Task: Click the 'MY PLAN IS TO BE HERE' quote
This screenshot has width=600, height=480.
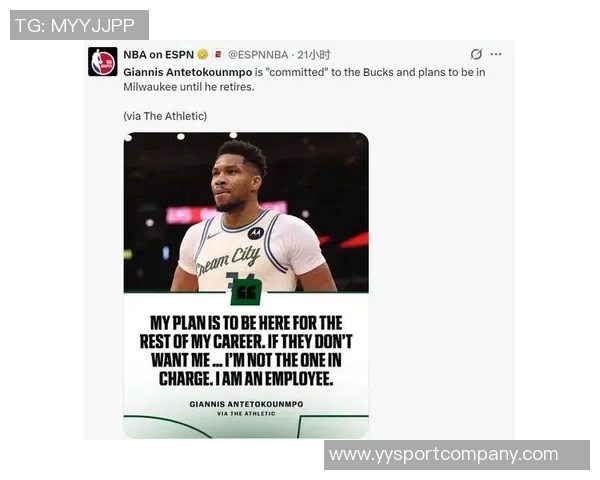Action: pos(246,351)
